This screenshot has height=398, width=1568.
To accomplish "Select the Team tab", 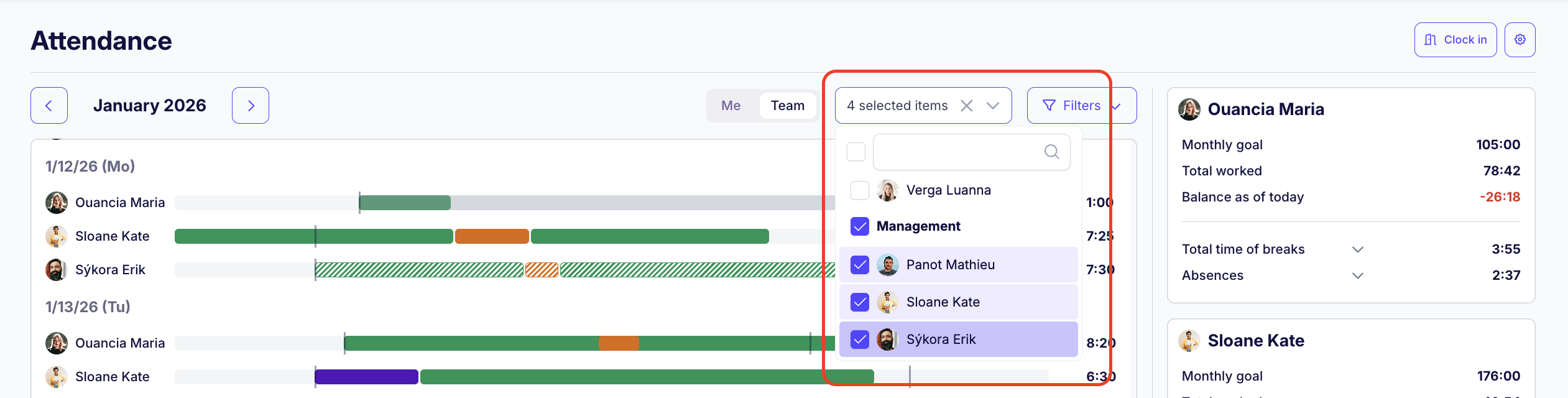I will coord(787,106).
